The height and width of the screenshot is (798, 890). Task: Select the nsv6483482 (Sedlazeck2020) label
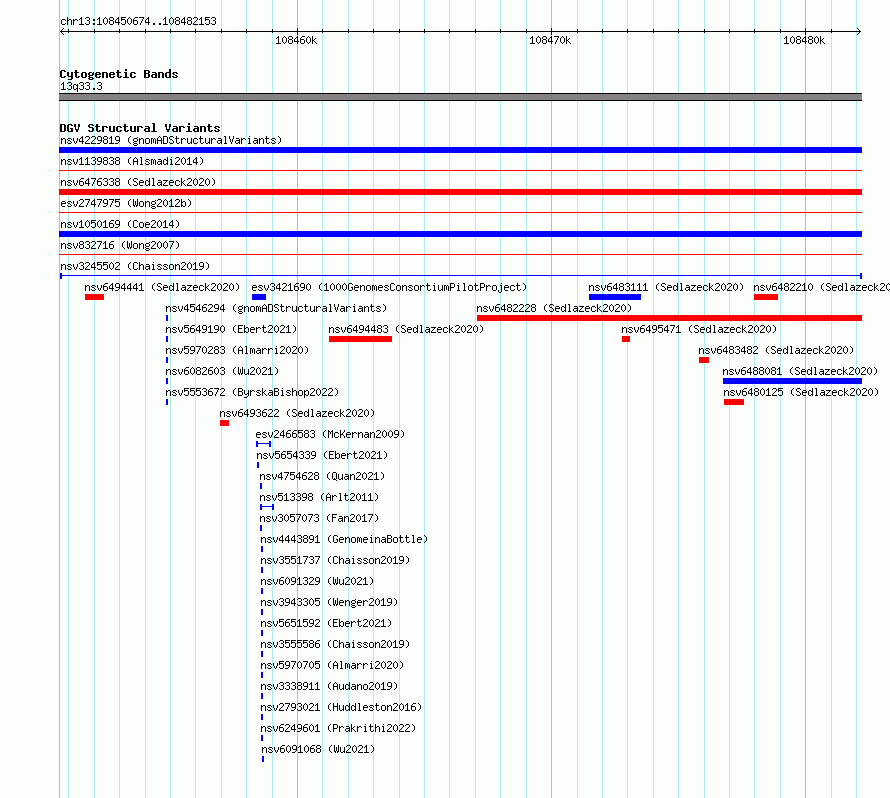[x=776, y=350]
